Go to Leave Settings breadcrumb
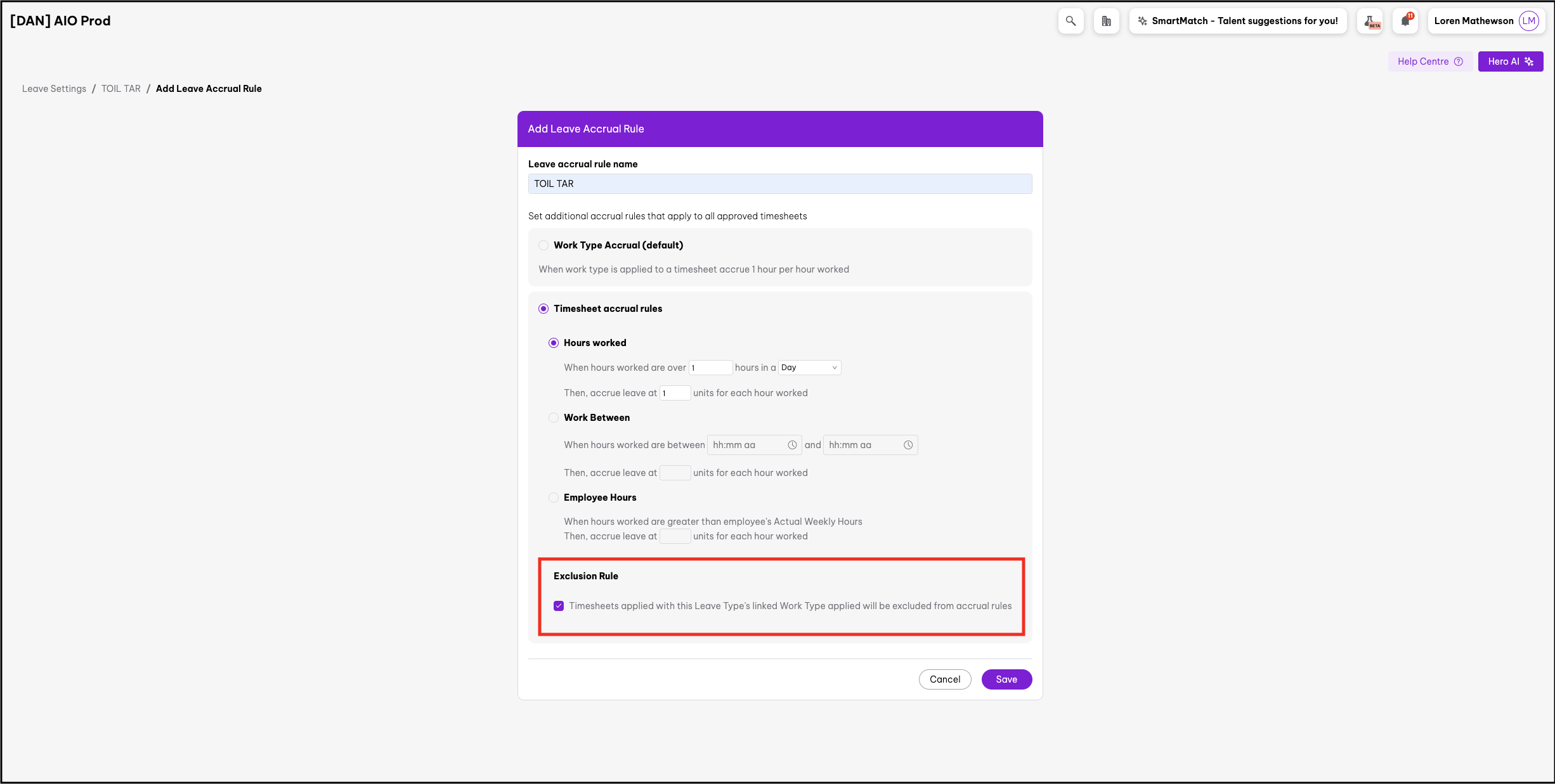Viewport: 1555px width, 784px height. click(54, 89)
